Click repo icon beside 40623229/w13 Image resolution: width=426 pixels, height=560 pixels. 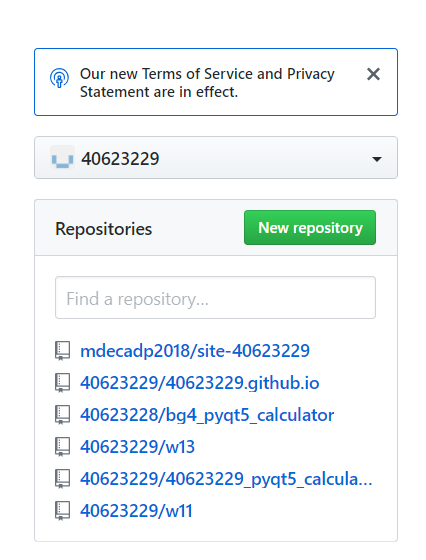[x=62, y=447]
